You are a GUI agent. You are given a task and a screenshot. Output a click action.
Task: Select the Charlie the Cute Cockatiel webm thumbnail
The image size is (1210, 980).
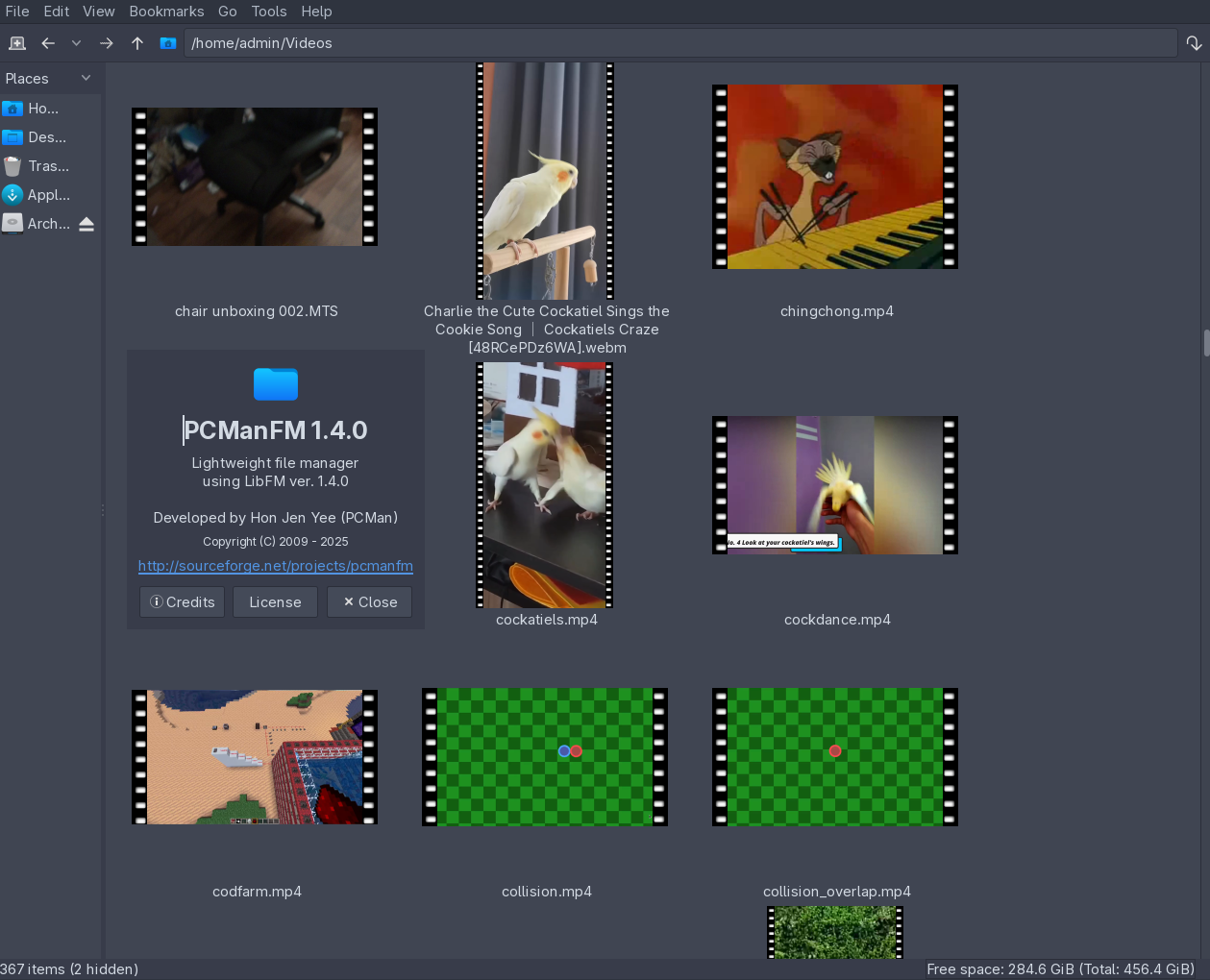coord(545,181)
